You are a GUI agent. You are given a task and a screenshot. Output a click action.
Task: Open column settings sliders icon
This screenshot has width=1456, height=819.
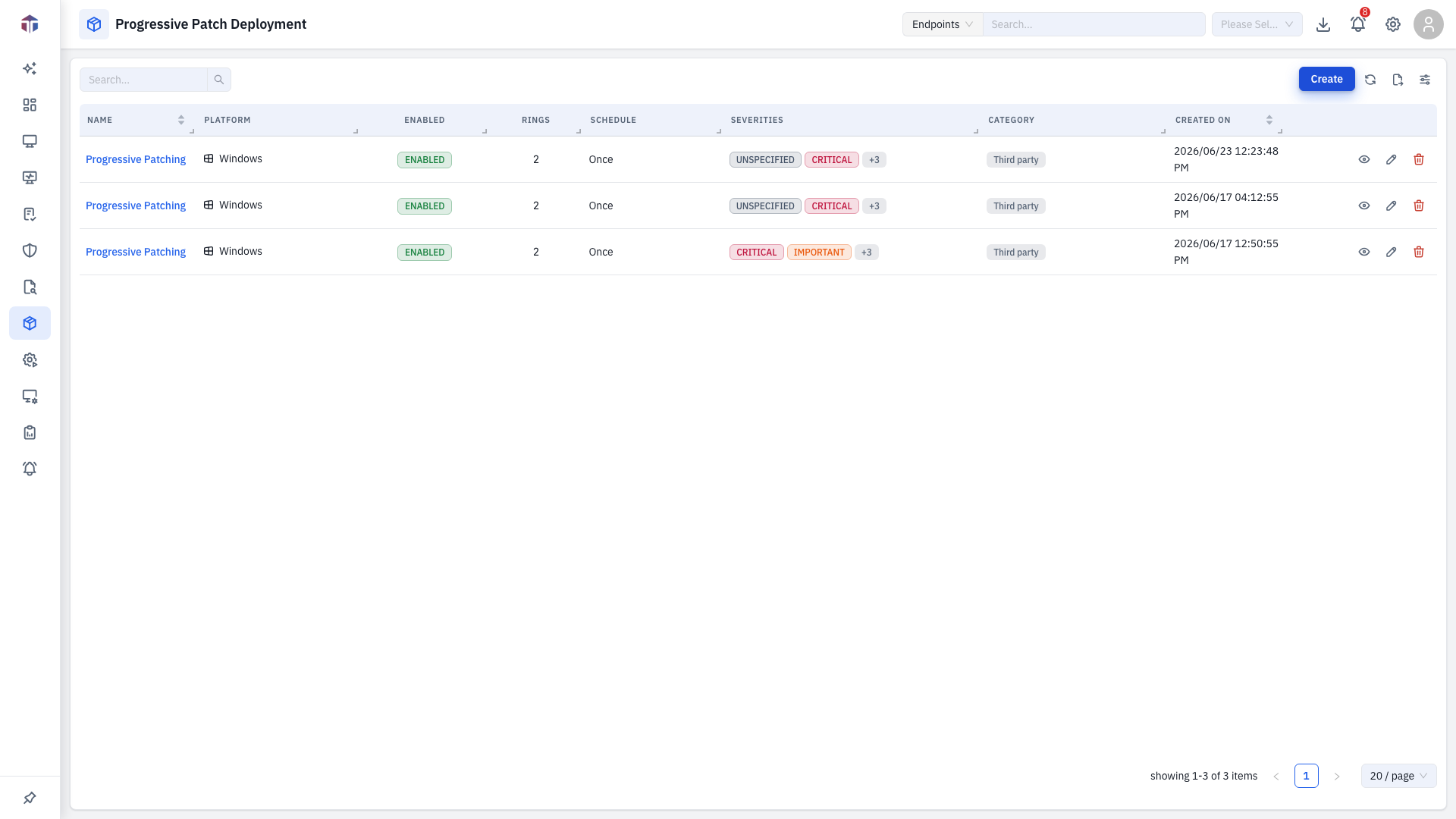tap(1425, 79)
